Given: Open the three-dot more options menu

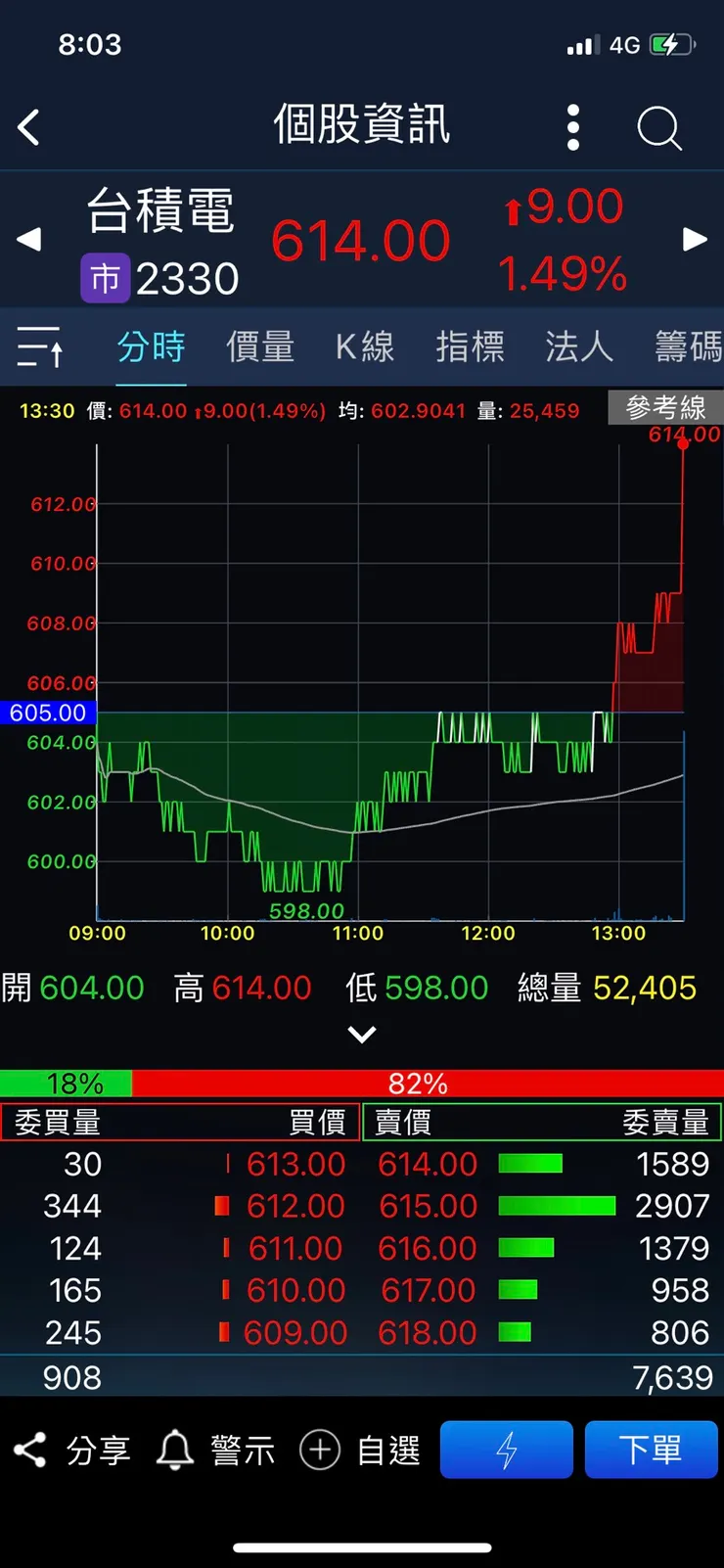Looking at the screenshot, I should (573, 127).
